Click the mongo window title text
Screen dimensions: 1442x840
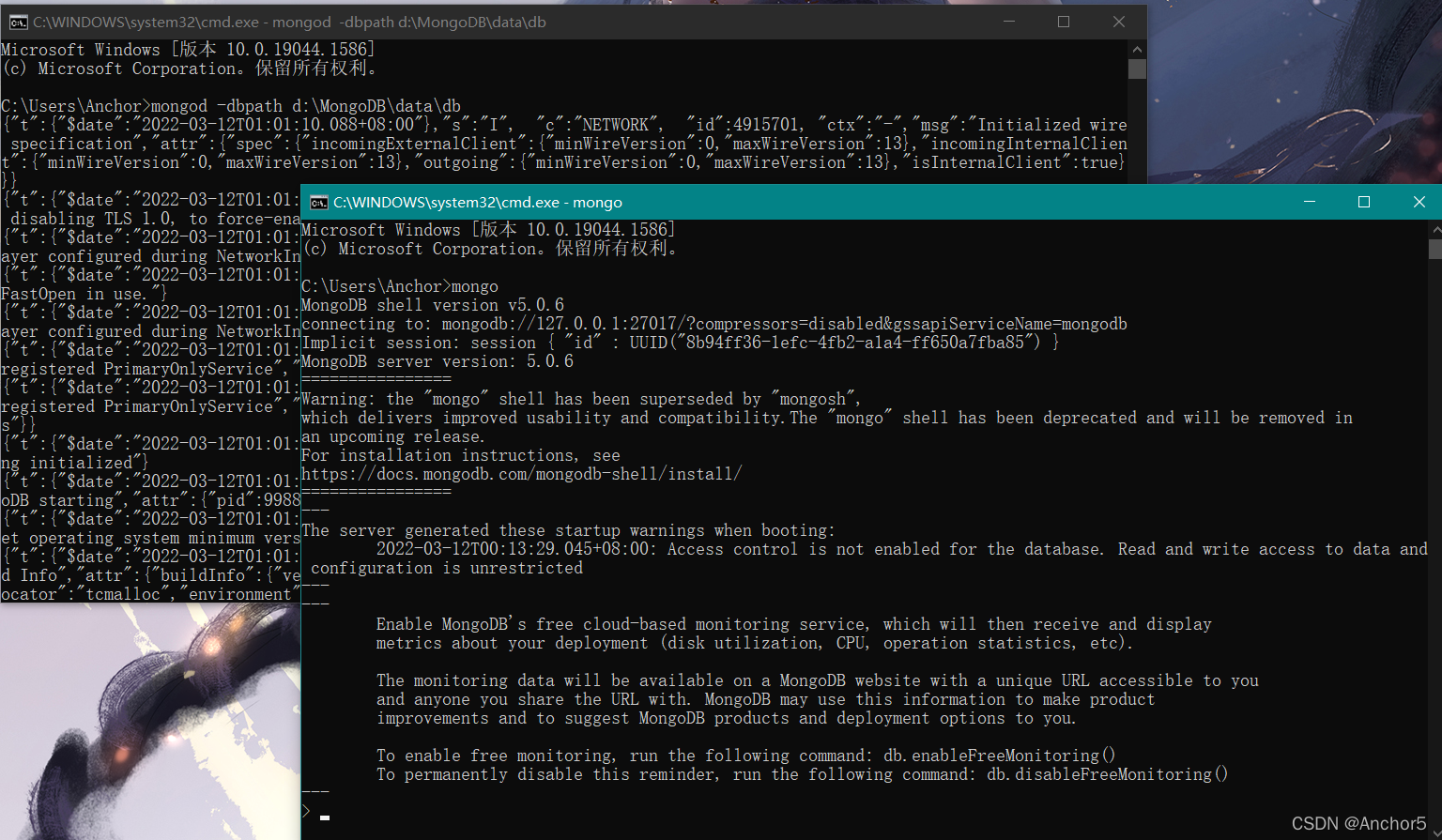pyautogui.click(x=478, y=203)
